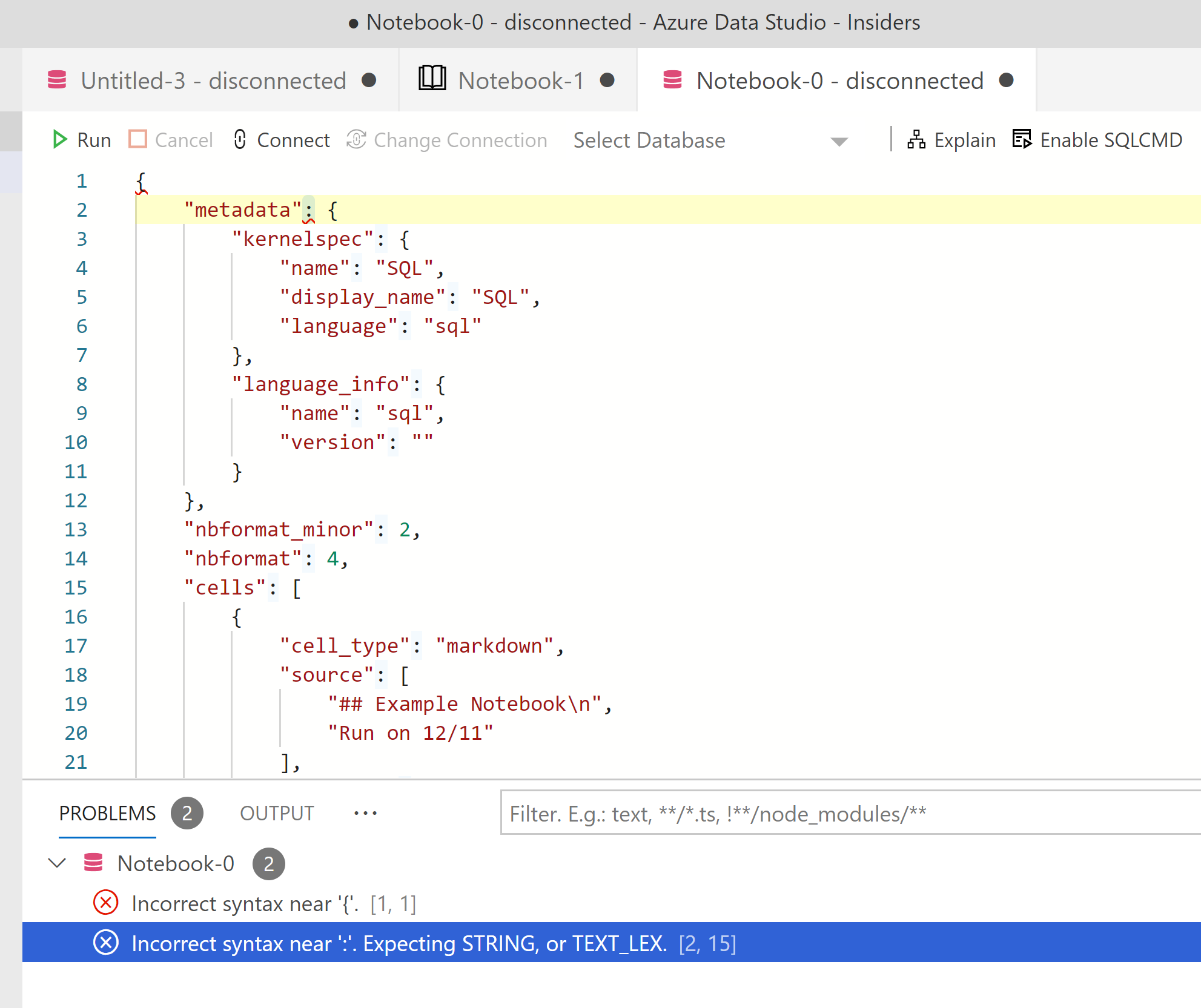Screen dimensions: 1201x1008
Task: Open the Select Database dropdown
Action: 838,141
